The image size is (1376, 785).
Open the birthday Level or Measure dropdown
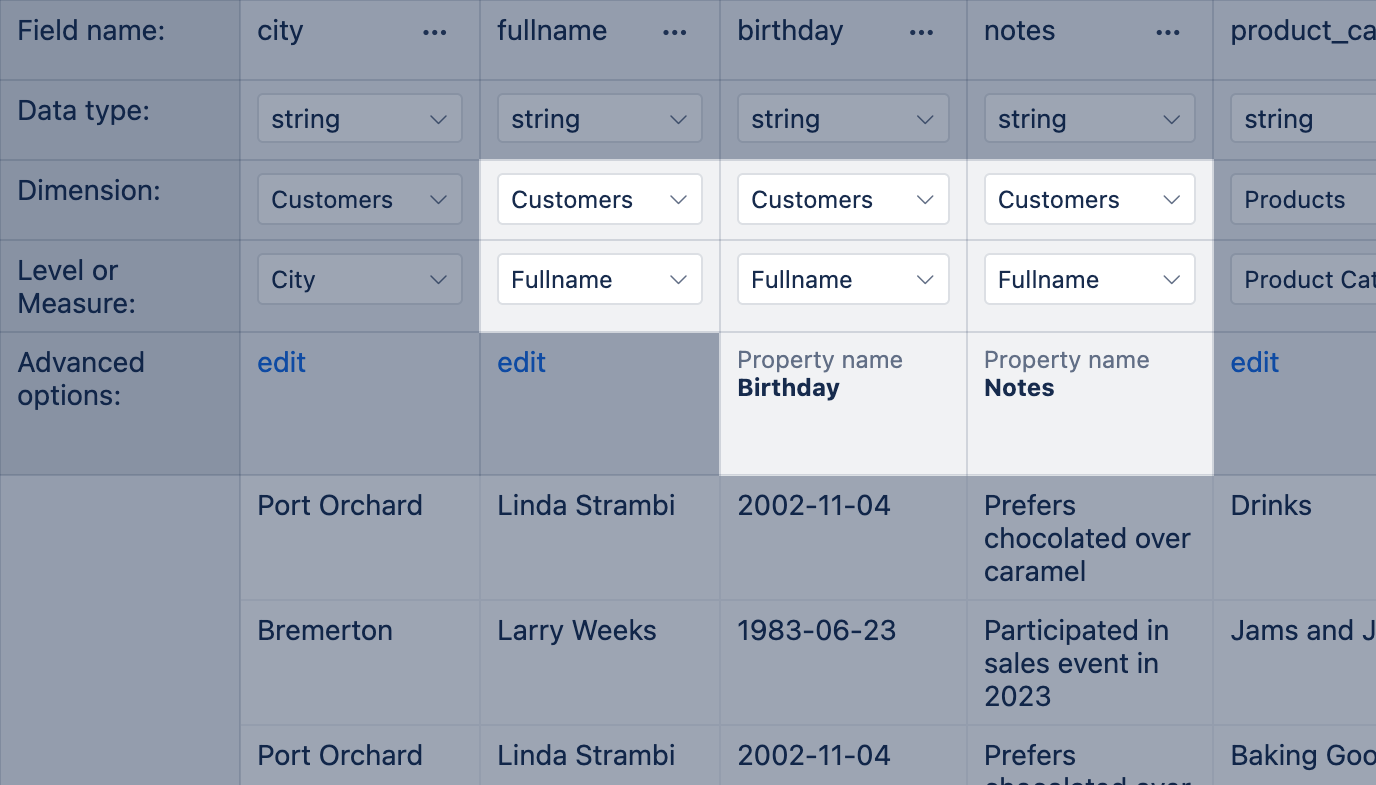tap(843, 279)
